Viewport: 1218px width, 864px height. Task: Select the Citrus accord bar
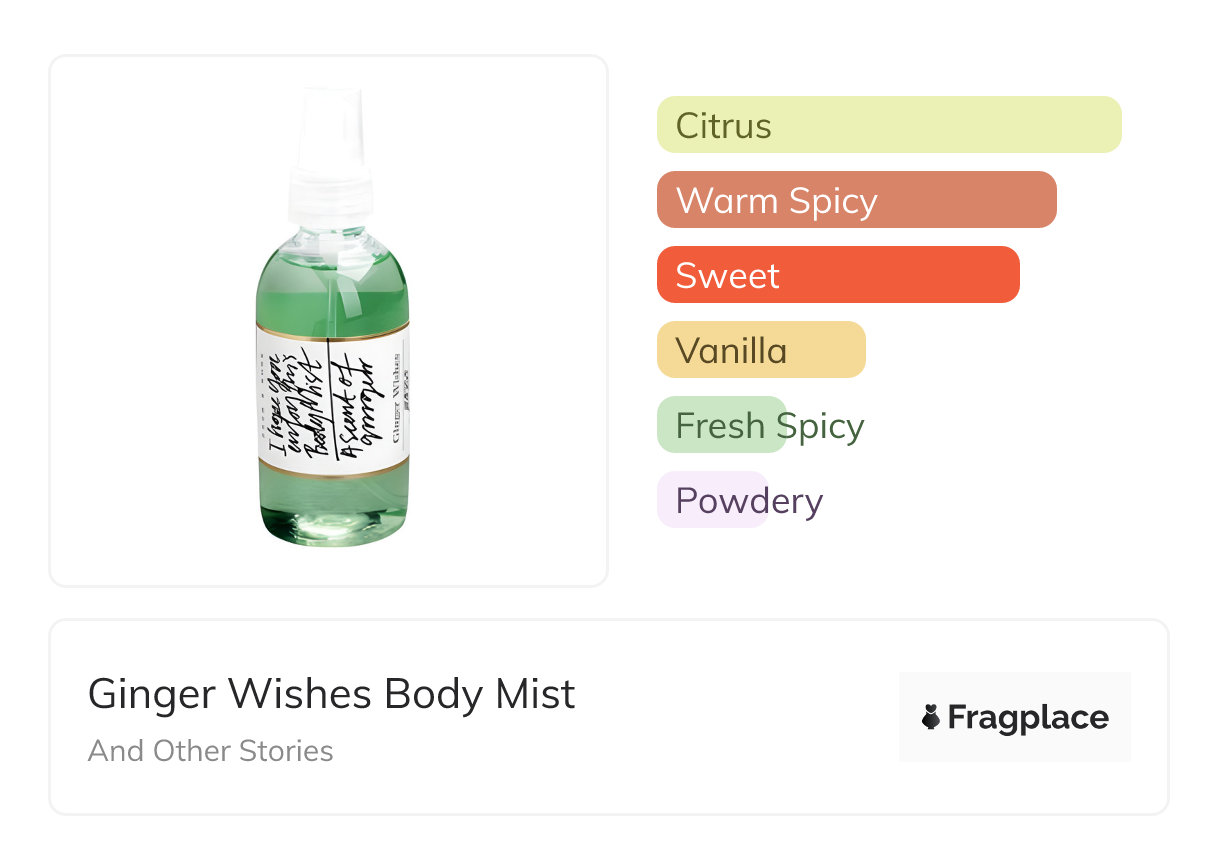(888, 125)
